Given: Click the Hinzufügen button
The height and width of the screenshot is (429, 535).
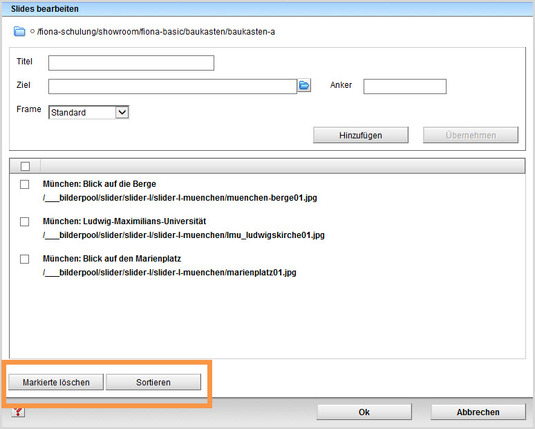Looking at the screenshot, I should click(x=361, y=135).
